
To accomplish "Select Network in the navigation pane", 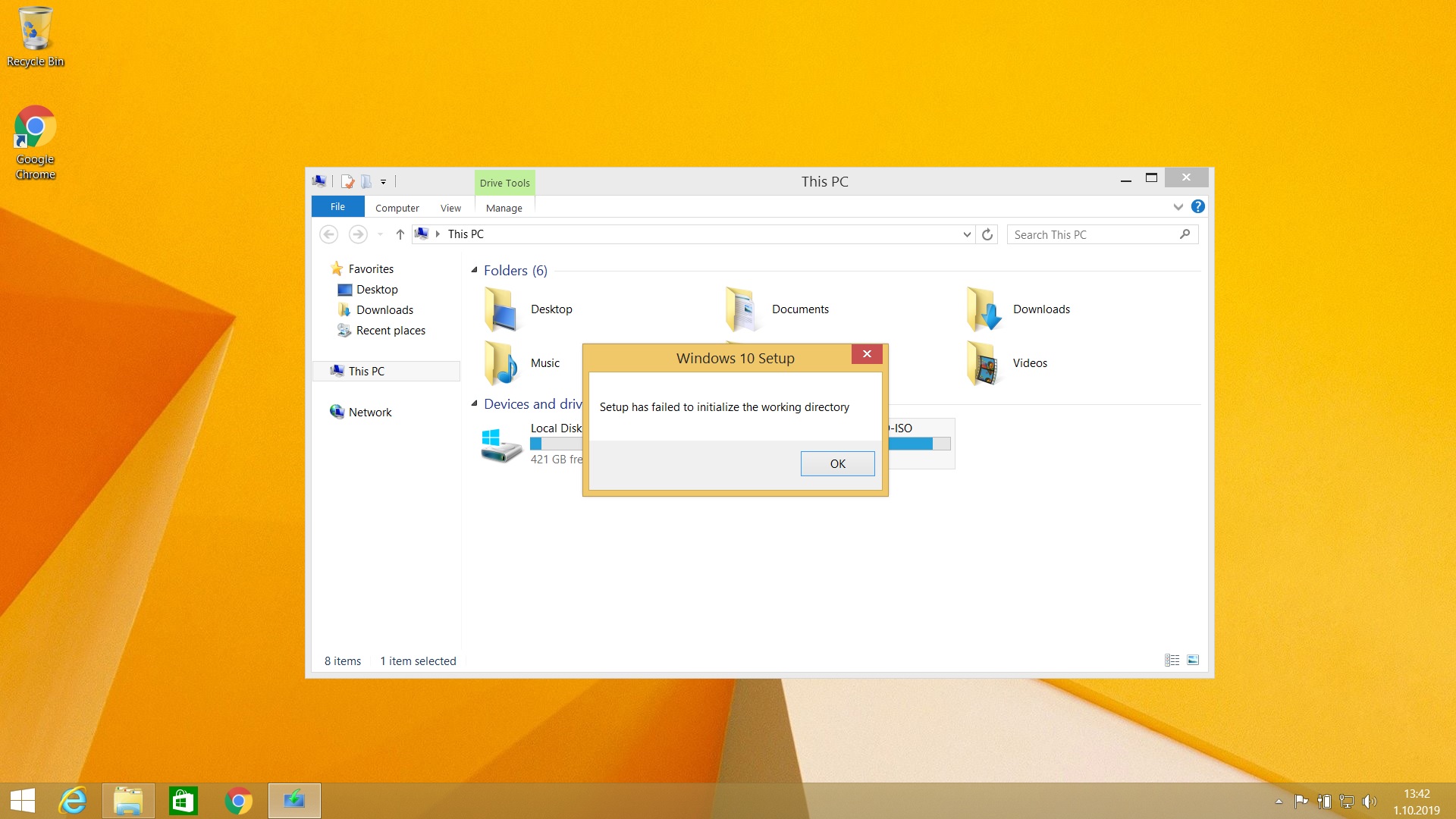I will [370, 413].
